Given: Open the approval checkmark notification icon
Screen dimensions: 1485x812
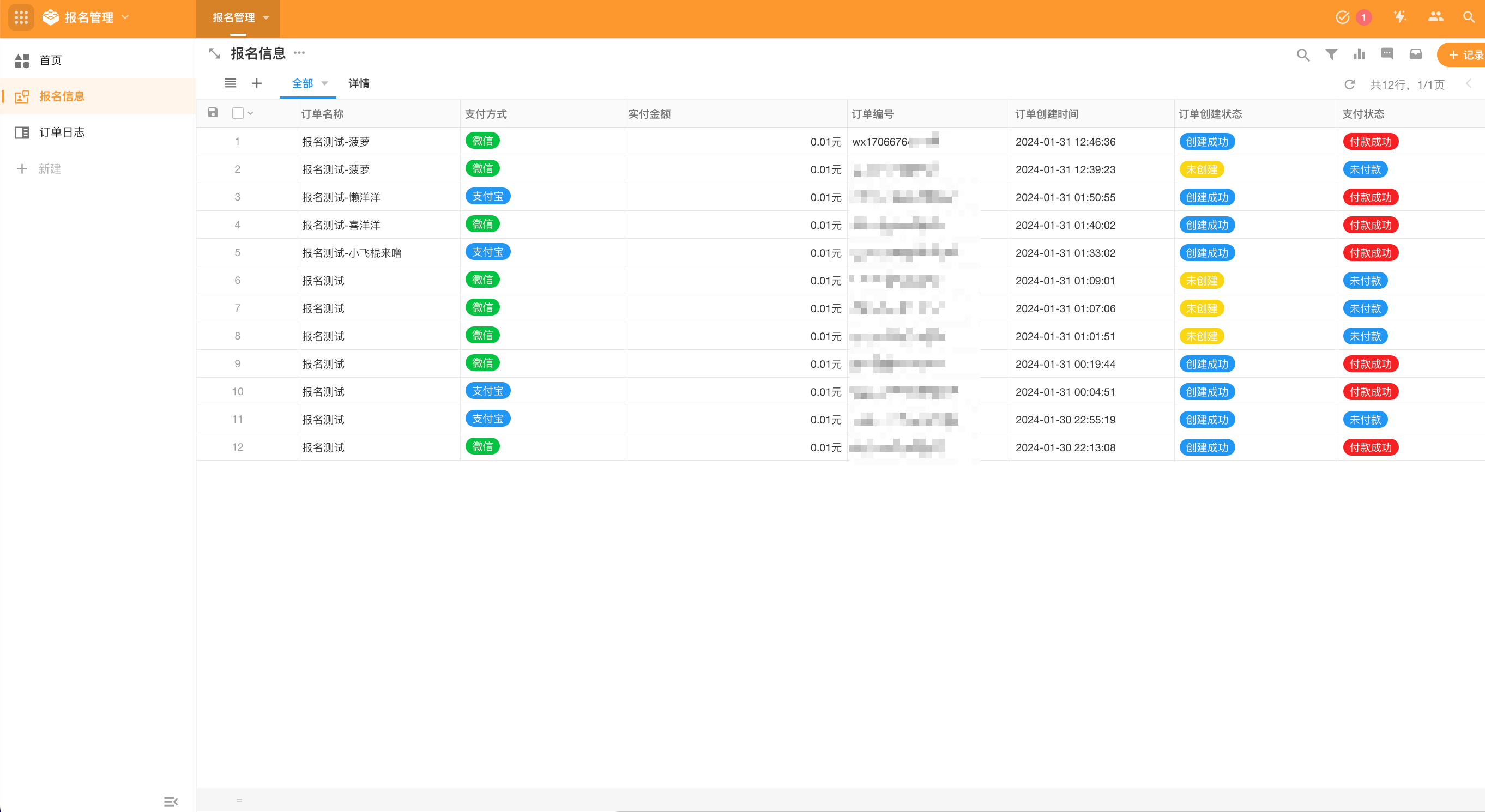Looking at the screenshot, I should pos(1343,17).
